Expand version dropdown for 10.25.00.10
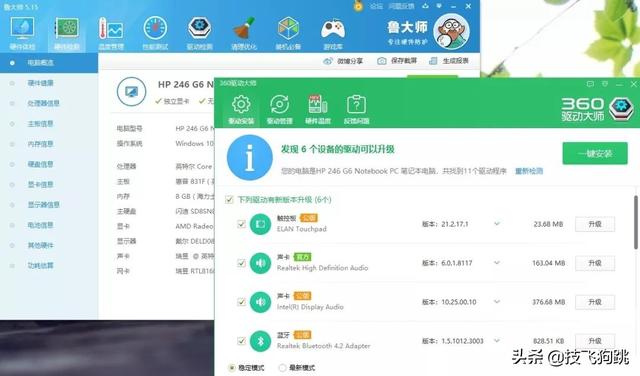 [x=497, y=302]
